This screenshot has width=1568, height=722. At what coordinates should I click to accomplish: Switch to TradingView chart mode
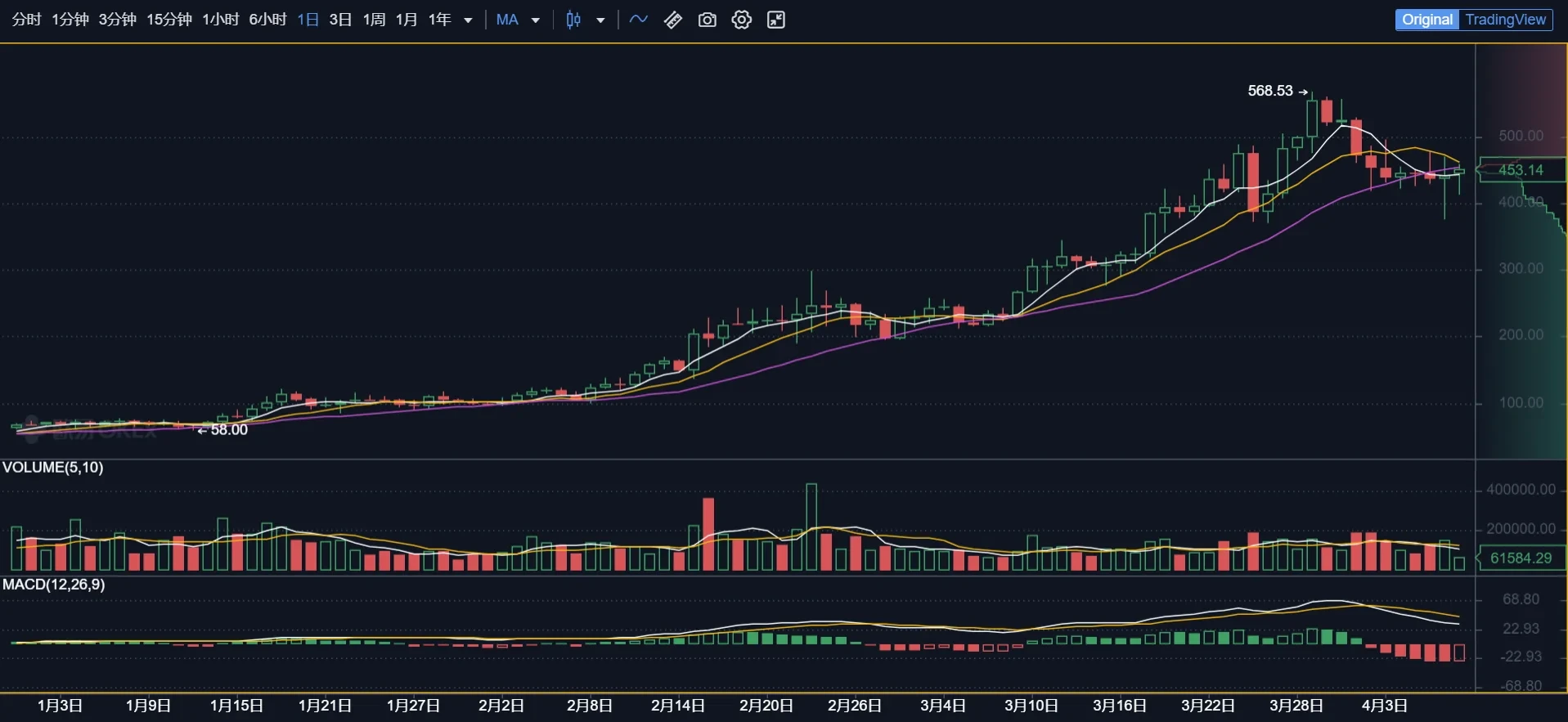click(x=1505, y=20)
